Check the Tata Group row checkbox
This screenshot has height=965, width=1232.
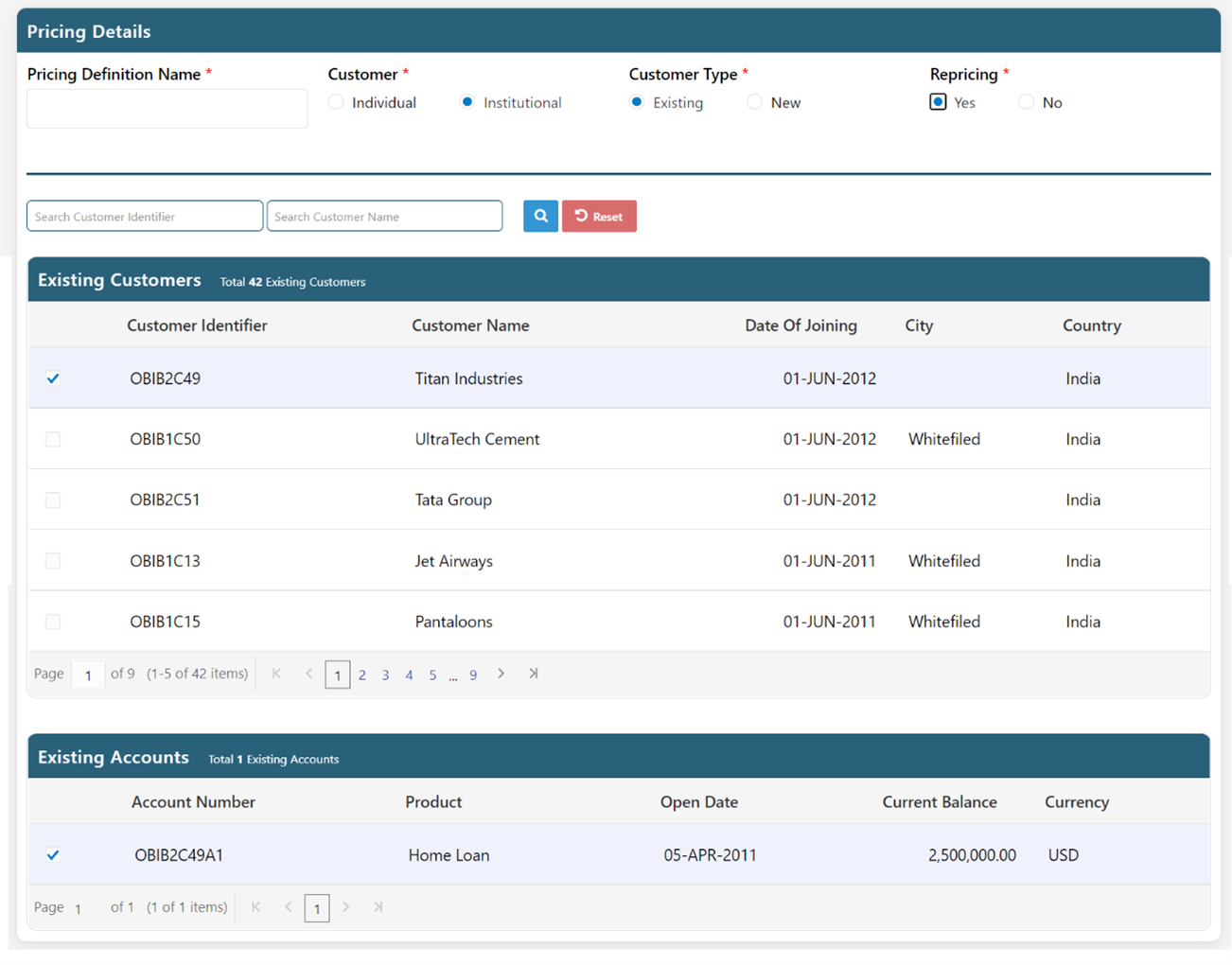[x=53, y=500]
